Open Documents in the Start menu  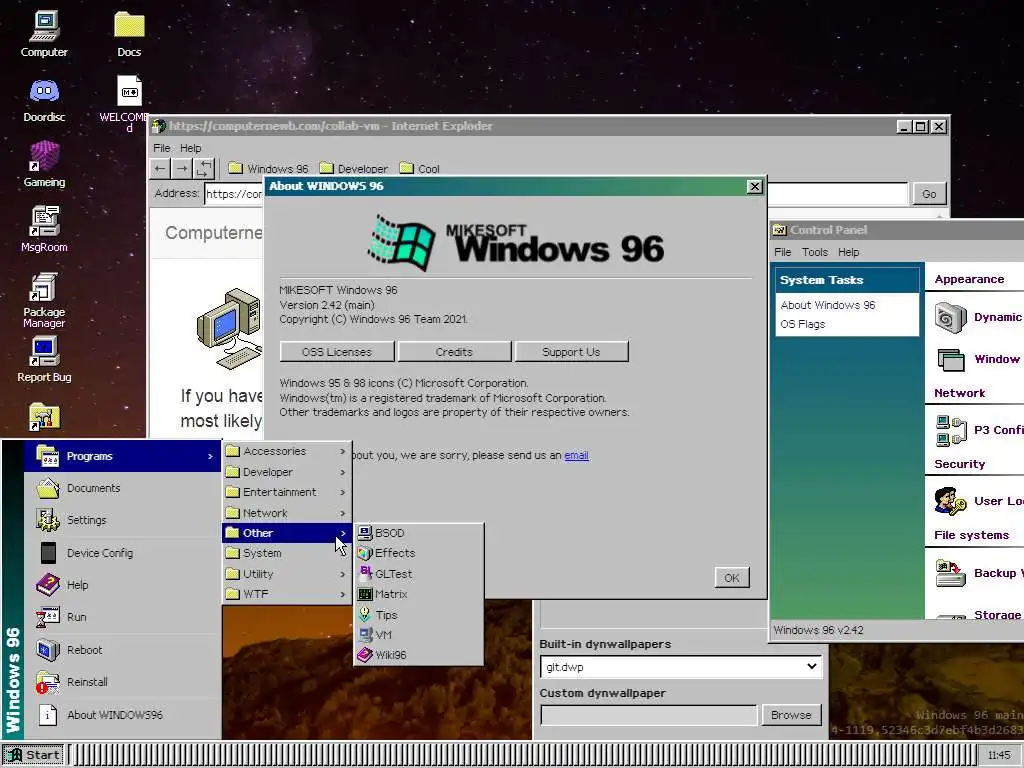(x=123, y=488)
